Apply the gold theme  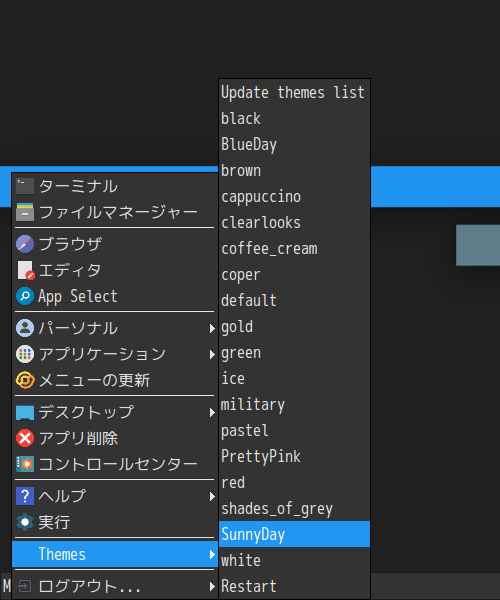294,327
